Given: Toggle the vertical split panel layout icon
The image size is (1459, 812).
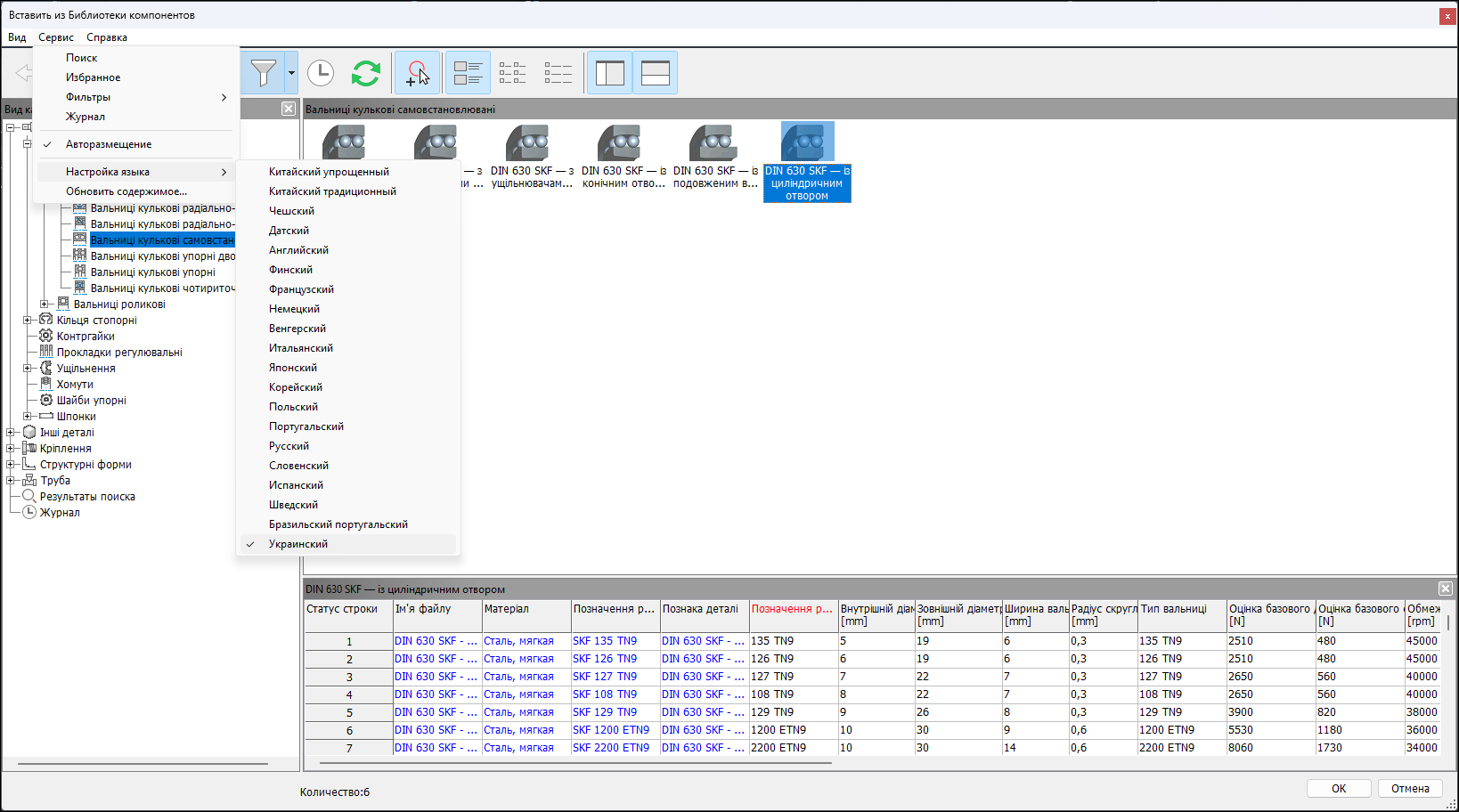Looking at the screenshot, I should point(610,73).
